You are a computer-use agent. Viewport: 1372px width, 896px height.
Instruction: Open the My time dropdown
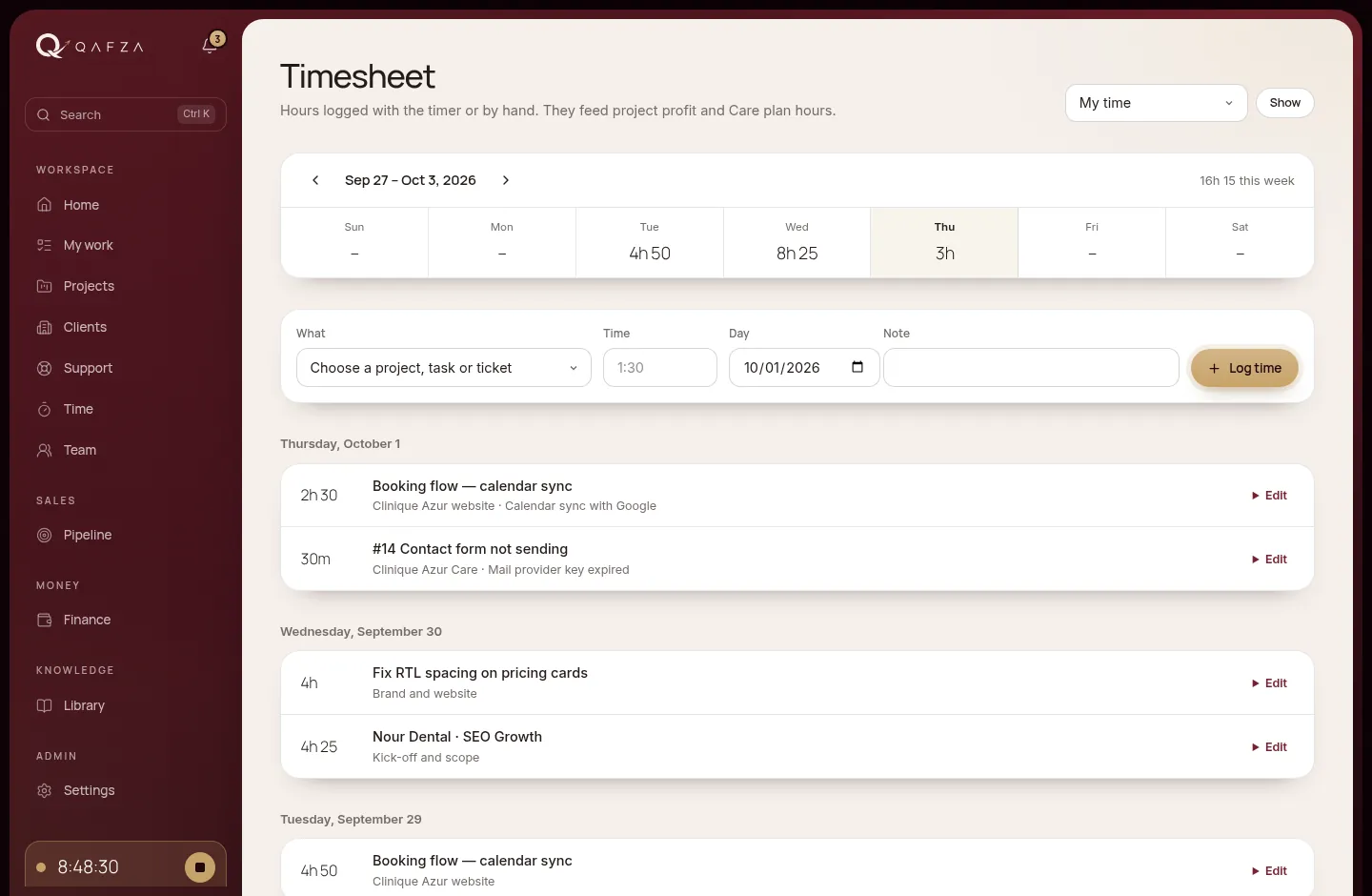tap(1156, 103)
